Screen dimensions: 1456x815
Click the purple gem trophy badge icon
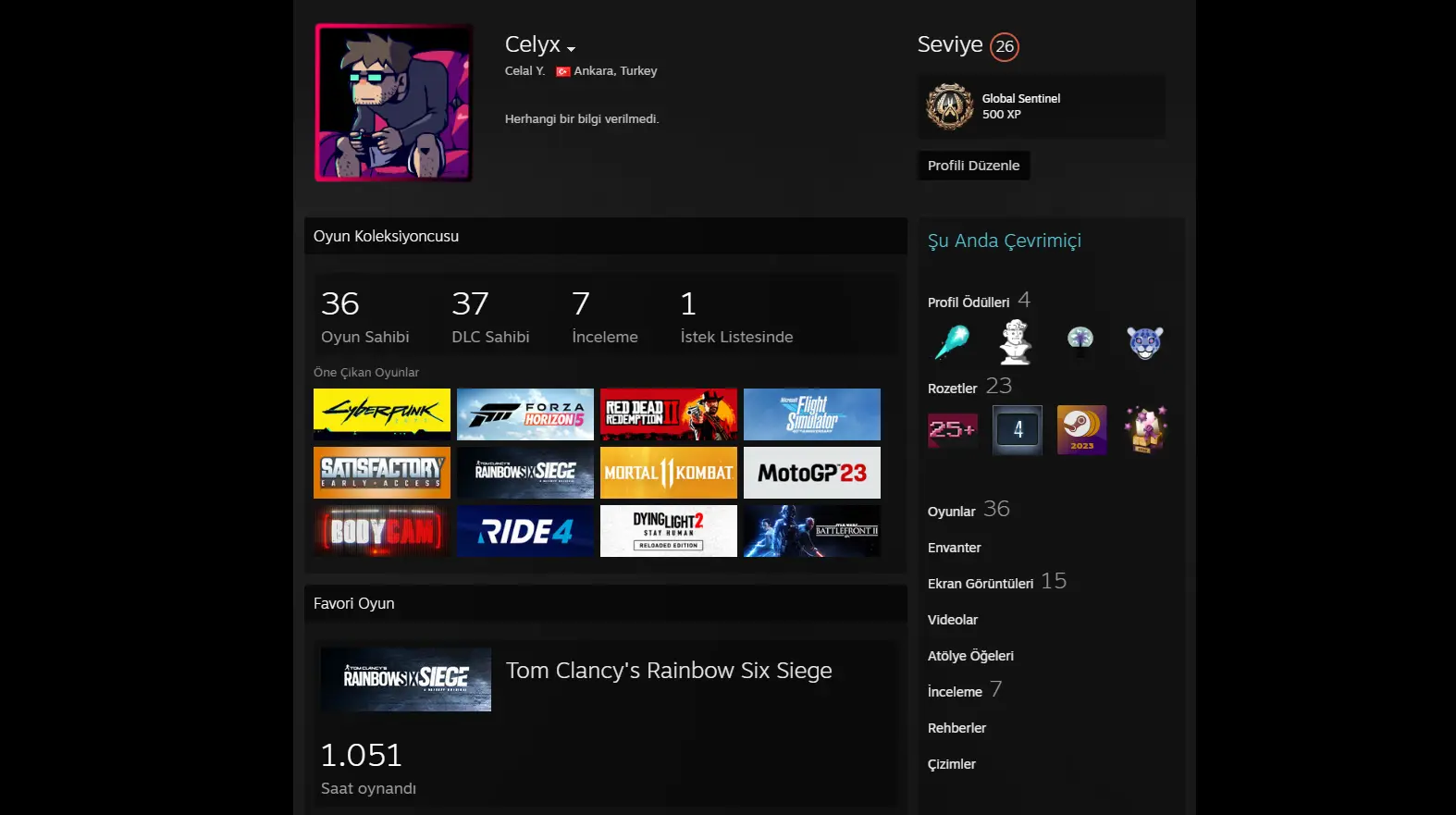[x=1146, y=430]
